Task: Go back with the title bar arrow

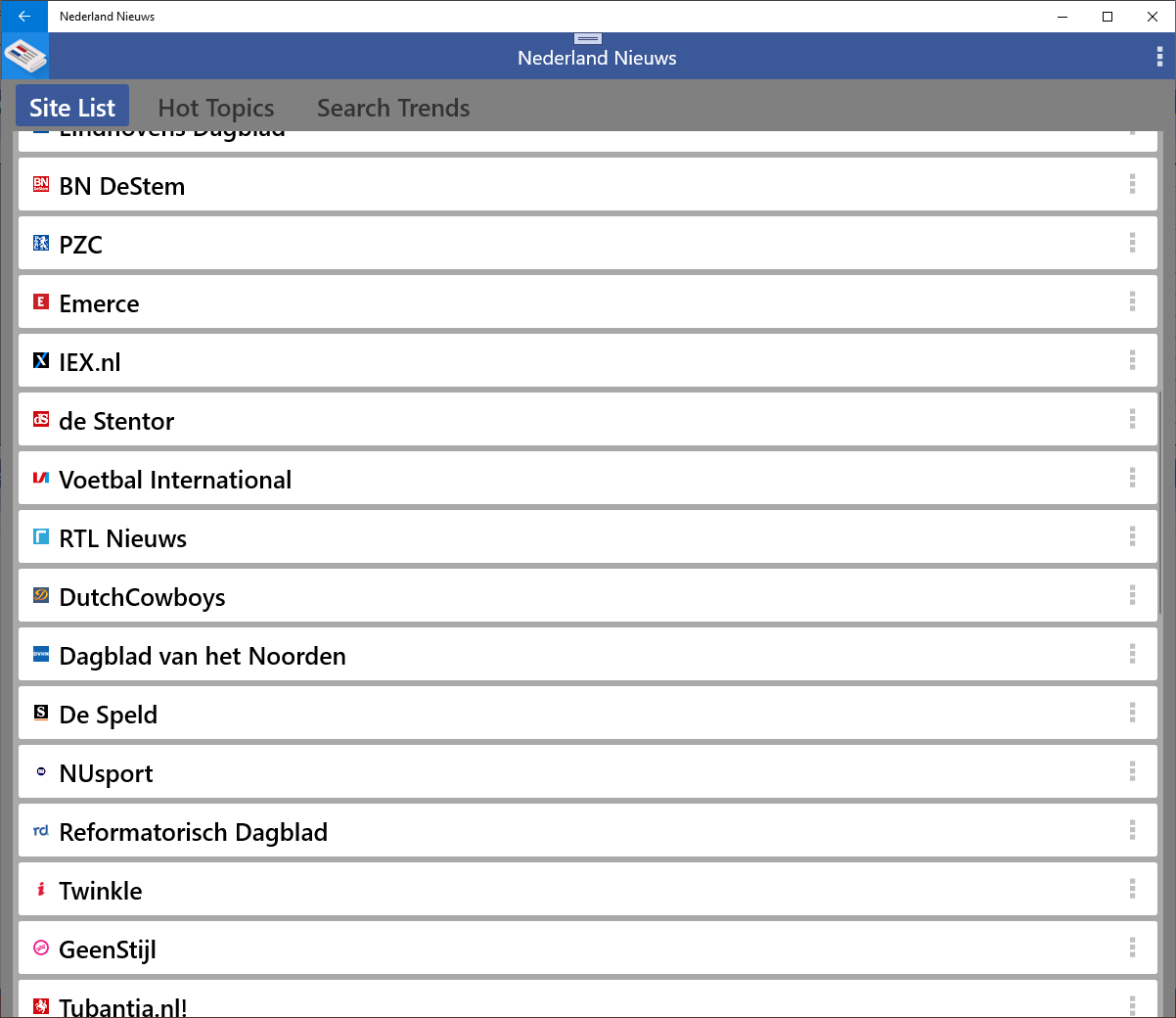Action: [23, 17]
